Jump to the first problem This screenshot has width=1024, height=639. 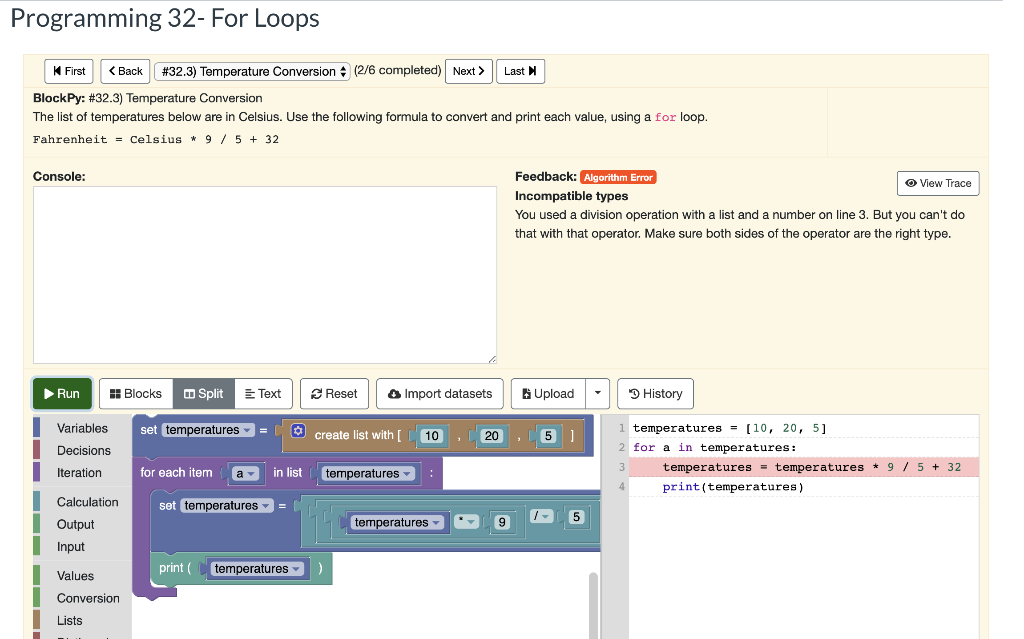click(68, 71)
